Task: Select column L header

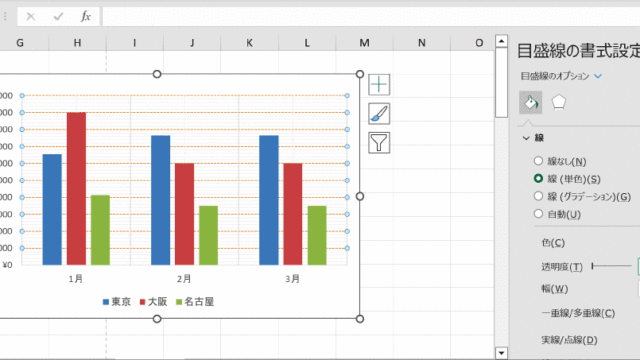Action: click(307, 43)
